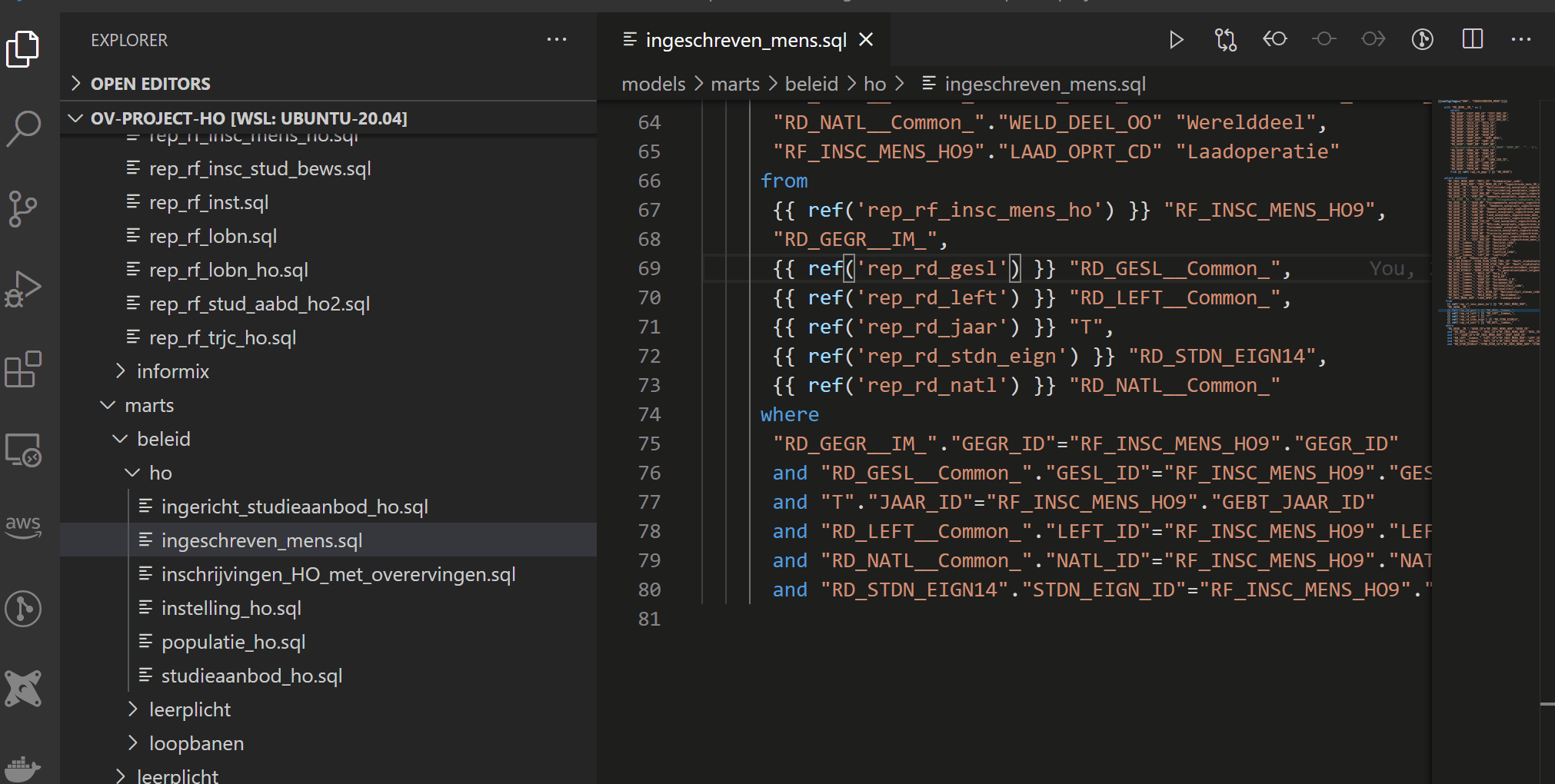
Task: Click marts in the breadcrumb
Action: tap(734, 84)
